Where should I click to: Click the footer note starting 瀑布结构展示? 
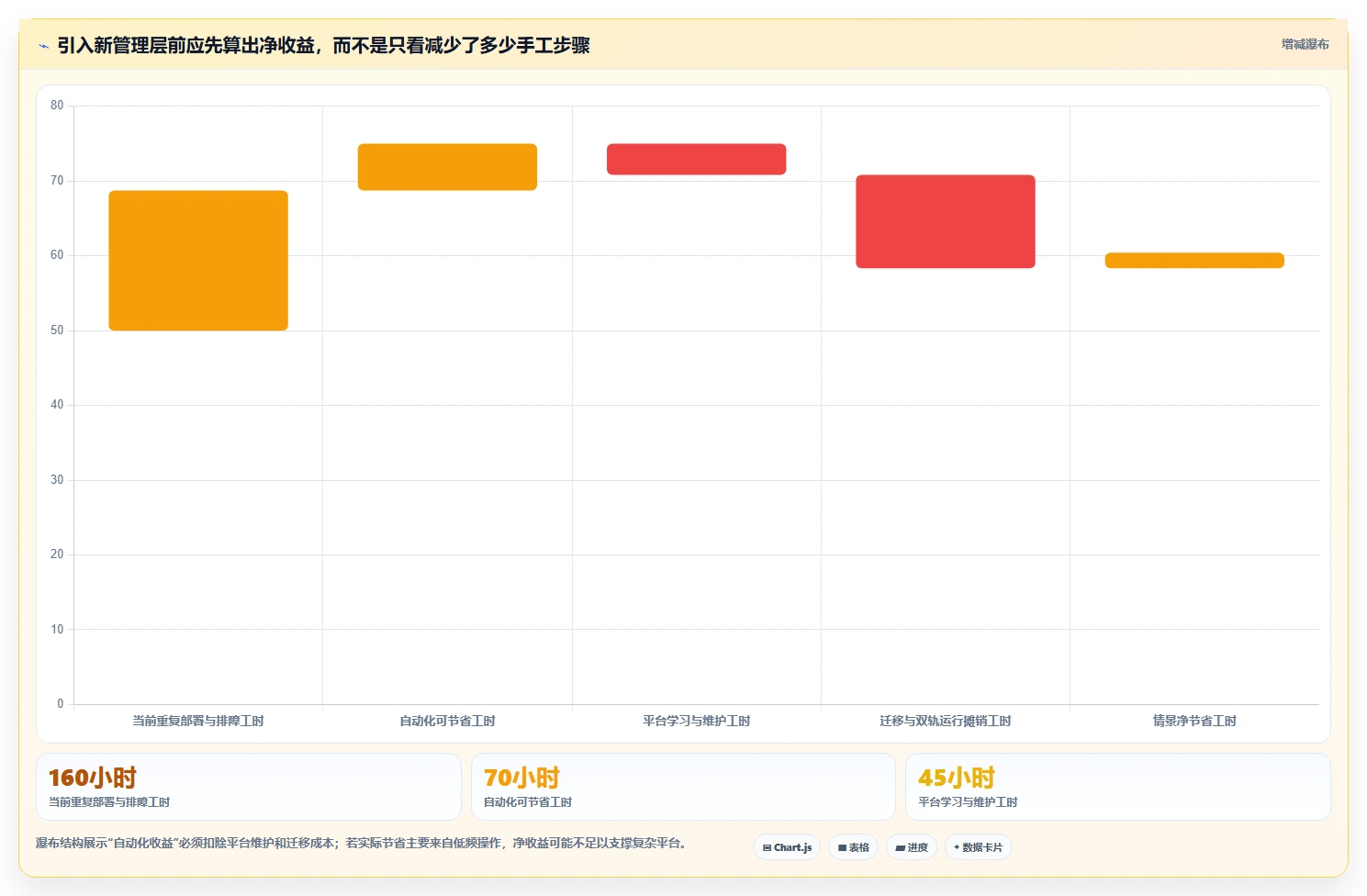tap(361, 843)
